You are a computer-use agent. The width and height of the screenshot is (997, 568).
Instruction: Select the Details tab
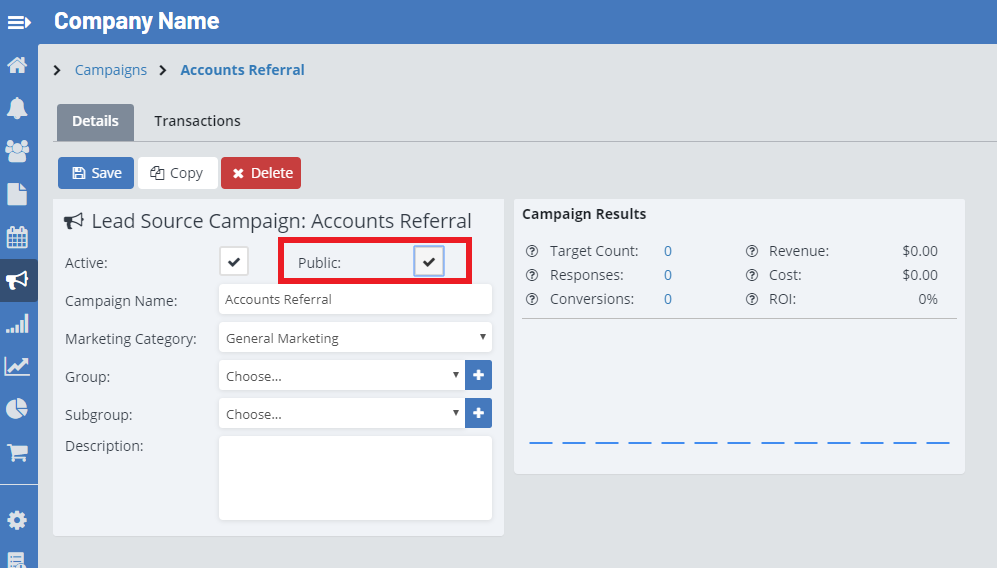pyautogui.click(x=95, y=121)
